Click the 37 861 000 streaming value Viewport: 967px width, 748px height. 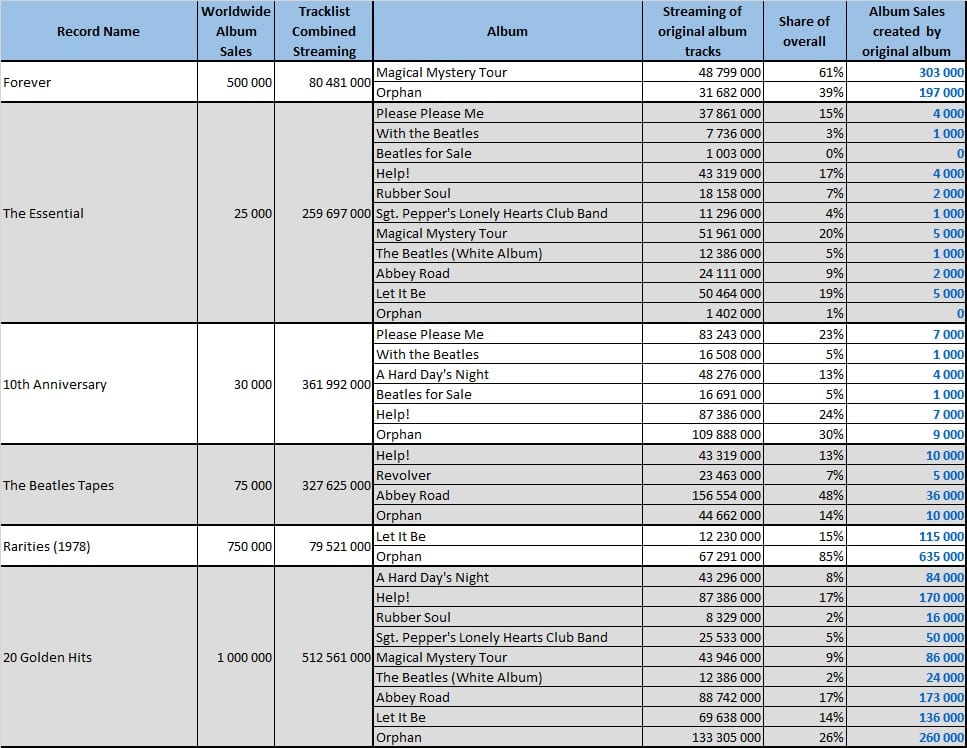coord(702,113)
